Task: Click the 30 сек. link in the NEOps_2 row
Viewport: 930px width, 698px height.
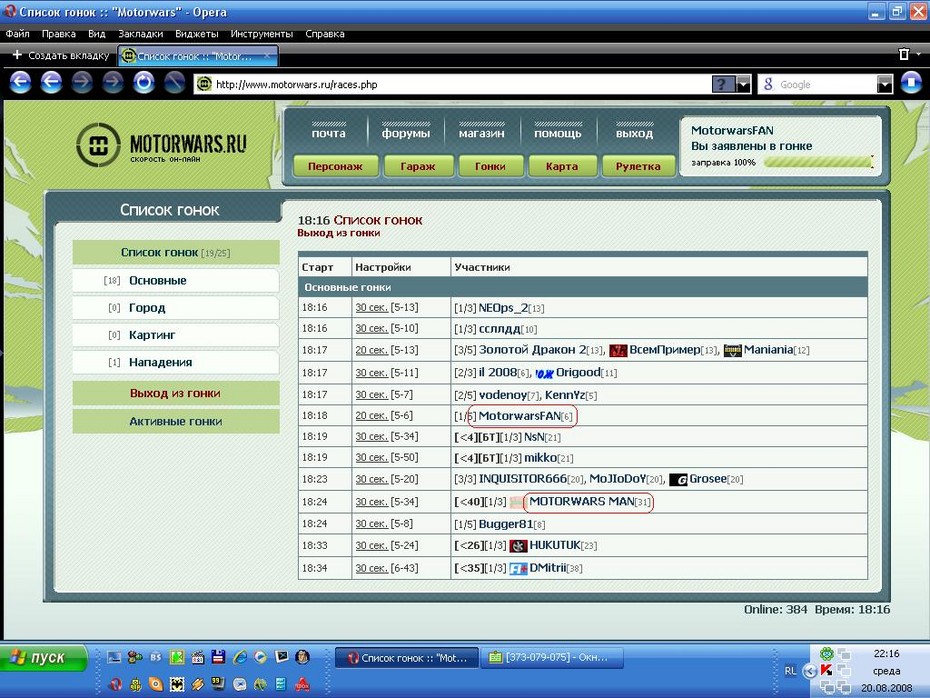Action: (x=371, y=308)
